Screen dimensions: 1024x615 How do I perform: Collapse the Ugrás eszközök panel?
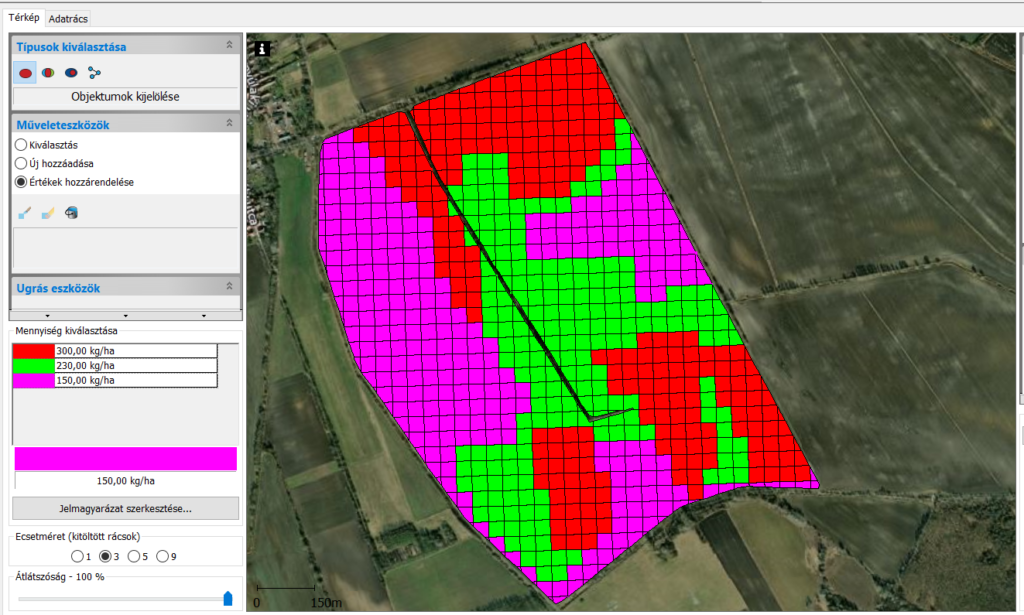tap(229, 288)
